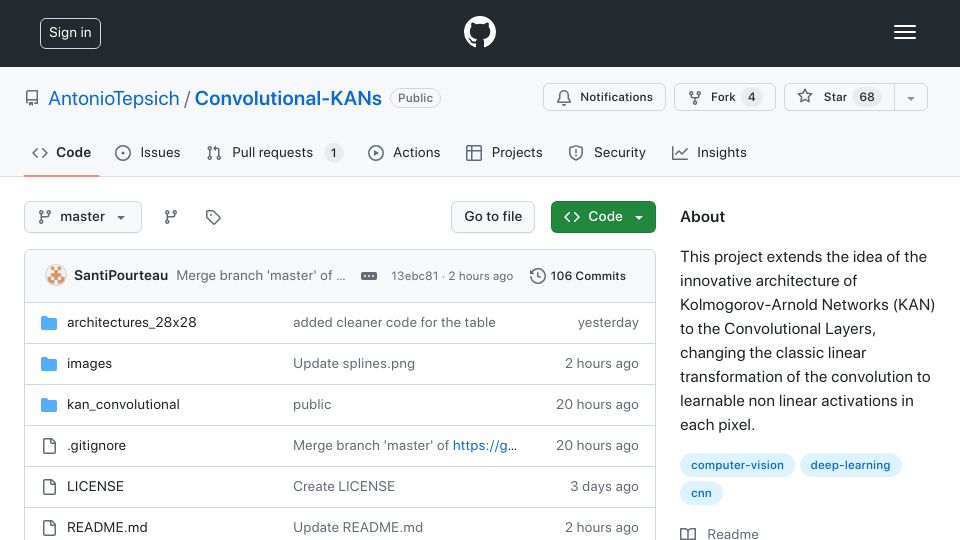This screenshot has width=960, height=540.
Task: Select the computer-vision topic tag
Action: 737,465
